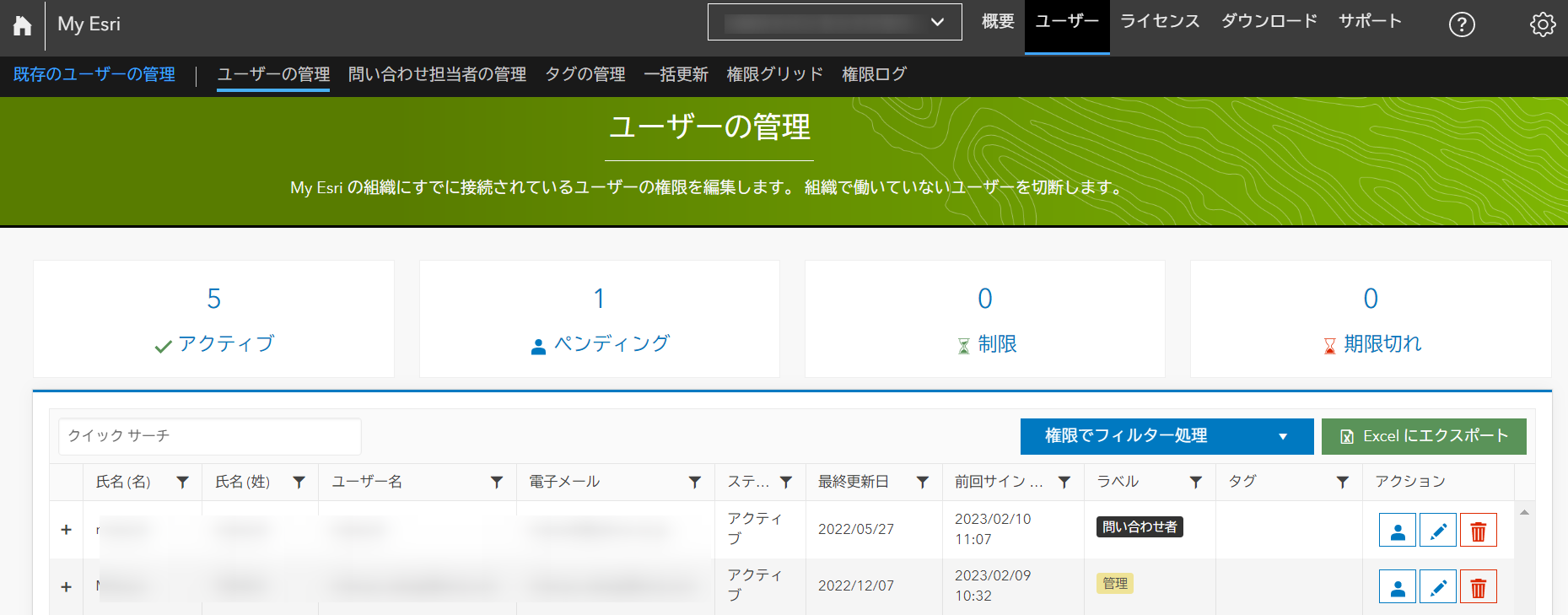Open 問い合わせ担当者の管理 submenu

437,74
